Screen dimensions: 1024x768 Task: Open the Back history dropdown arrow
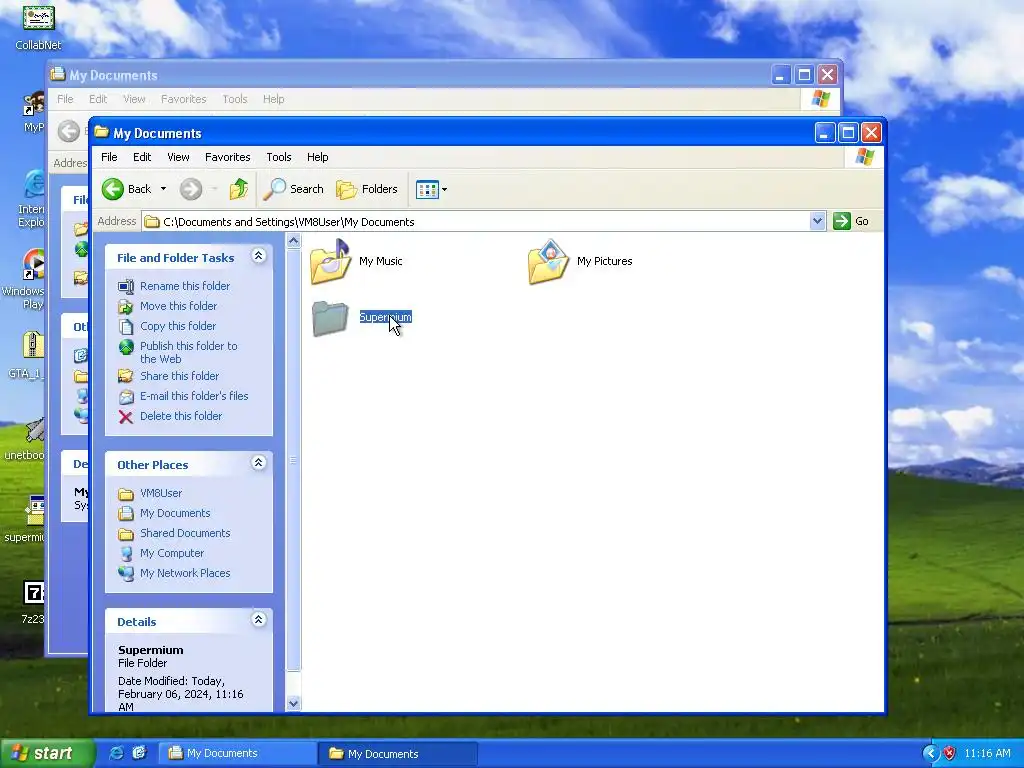163,189
